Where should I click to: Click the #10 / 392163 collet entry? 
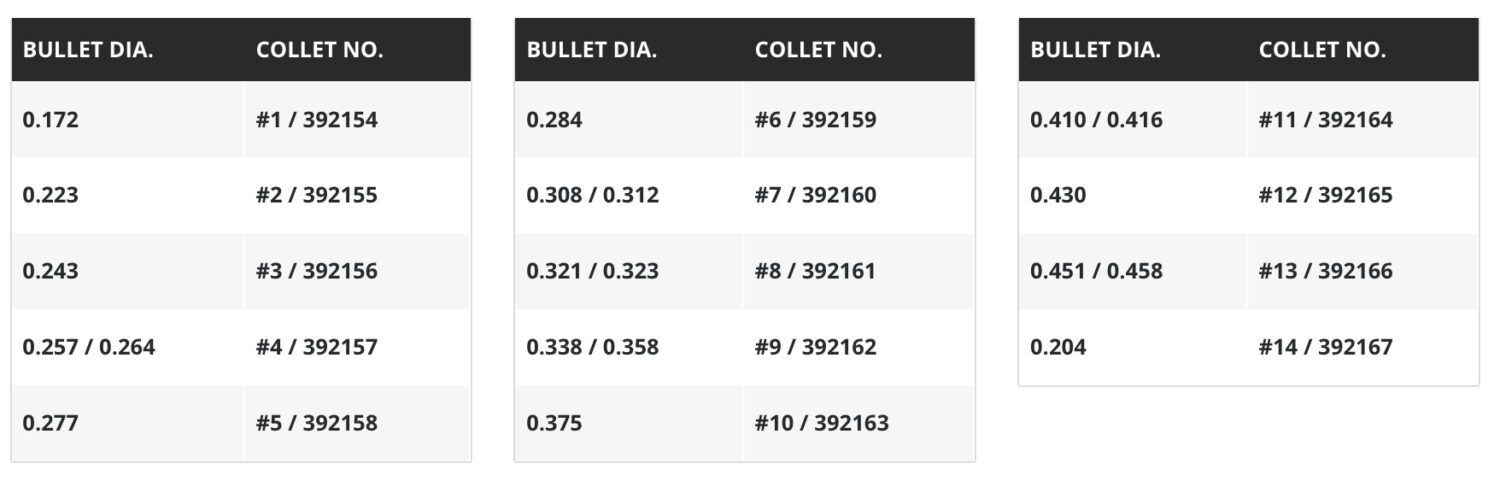tap(858, 423)
